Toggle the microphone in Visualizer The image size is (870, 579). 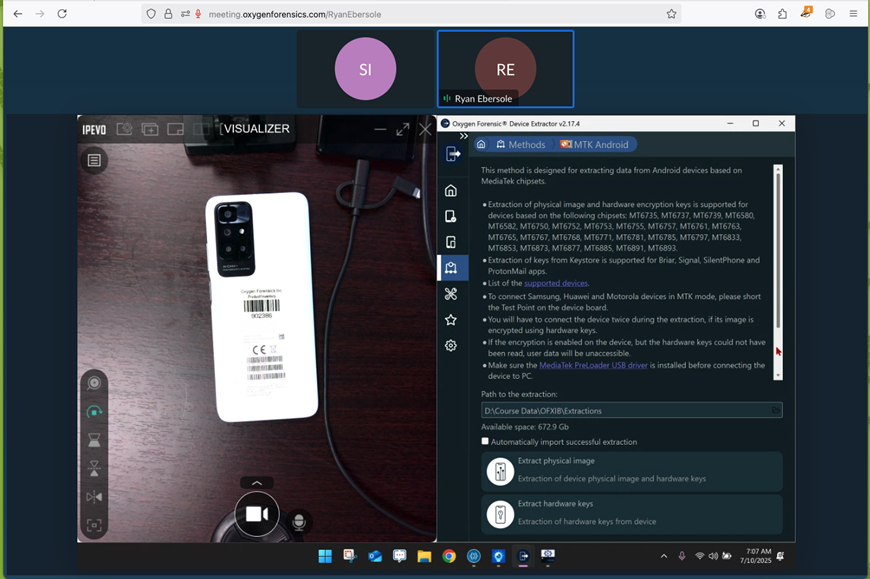point(298,522)
